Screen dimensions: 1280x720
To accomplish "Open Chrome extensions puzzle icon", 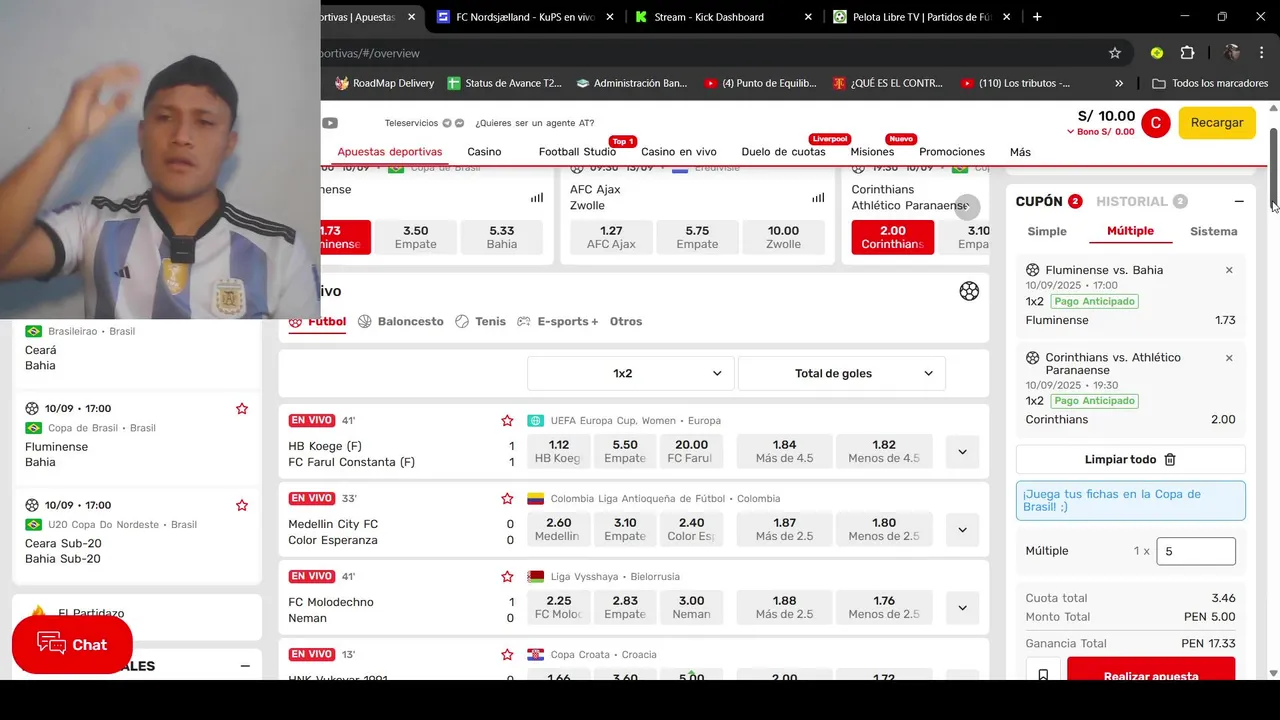I will pos(1188,53).
